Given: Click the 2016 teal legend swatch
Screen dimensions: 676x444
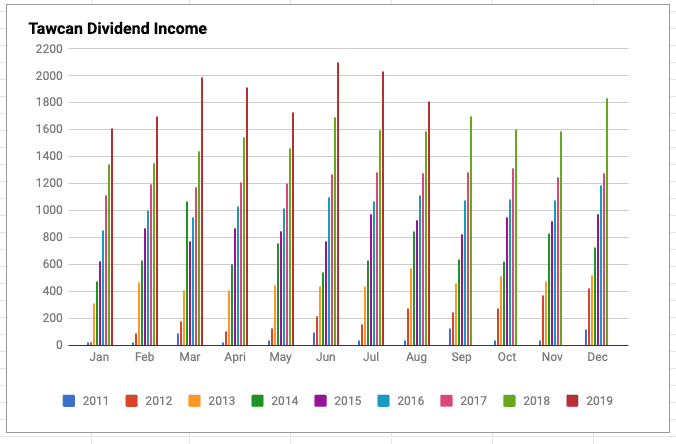Looking at the screenshot, I should [x=383, y=401].
